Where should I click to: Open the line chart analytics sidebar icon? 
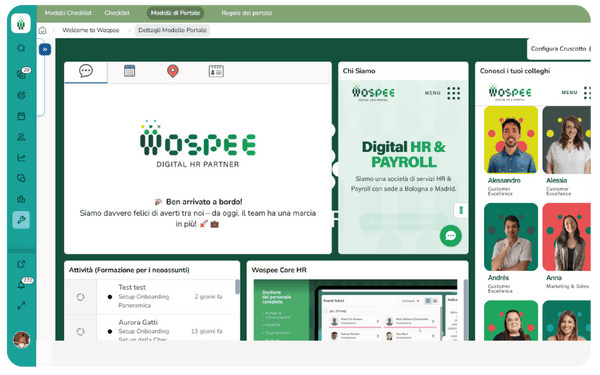[21, 158]
